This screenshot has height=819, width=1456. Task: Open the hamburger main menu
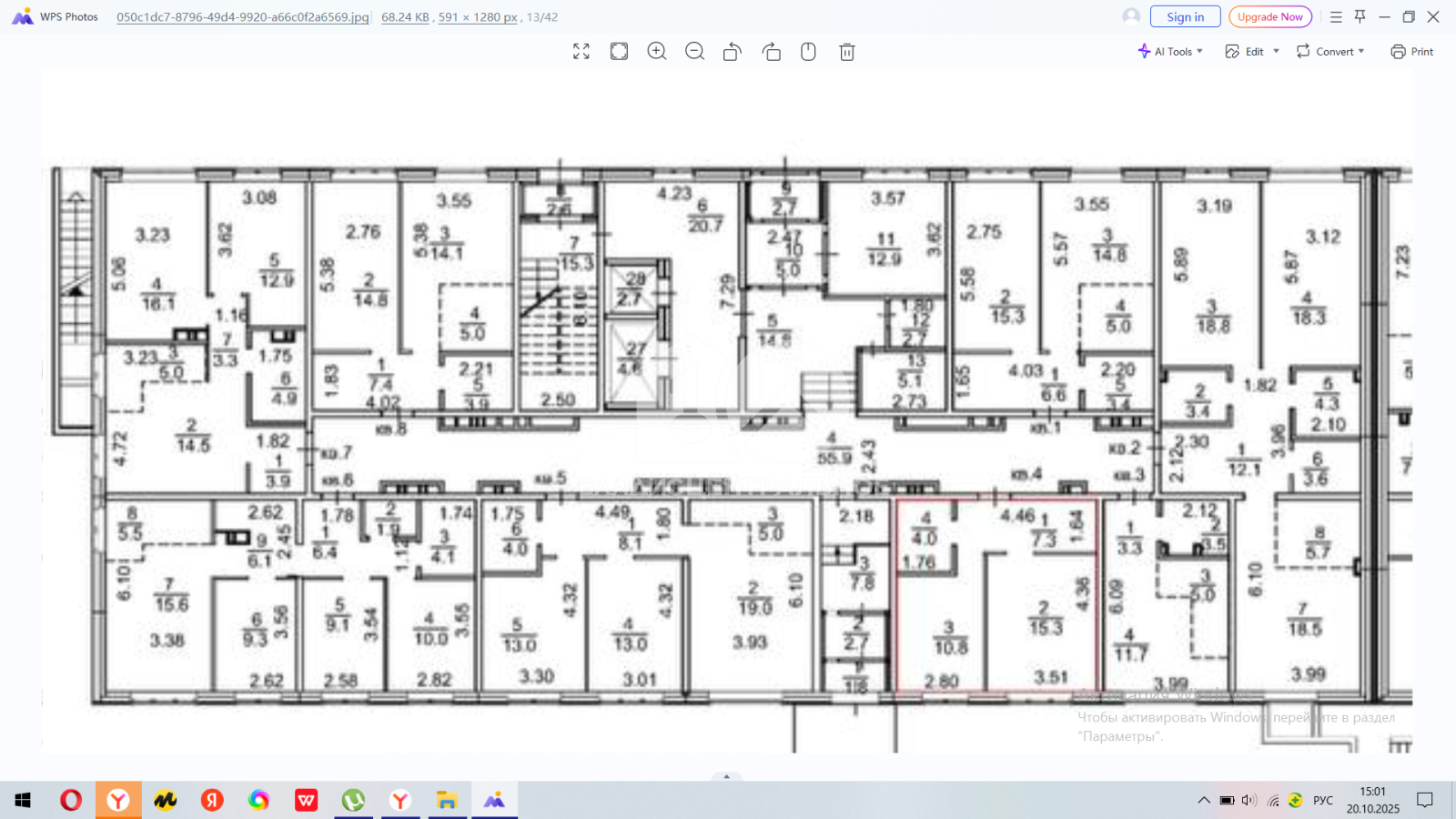tap(1336, 16)
